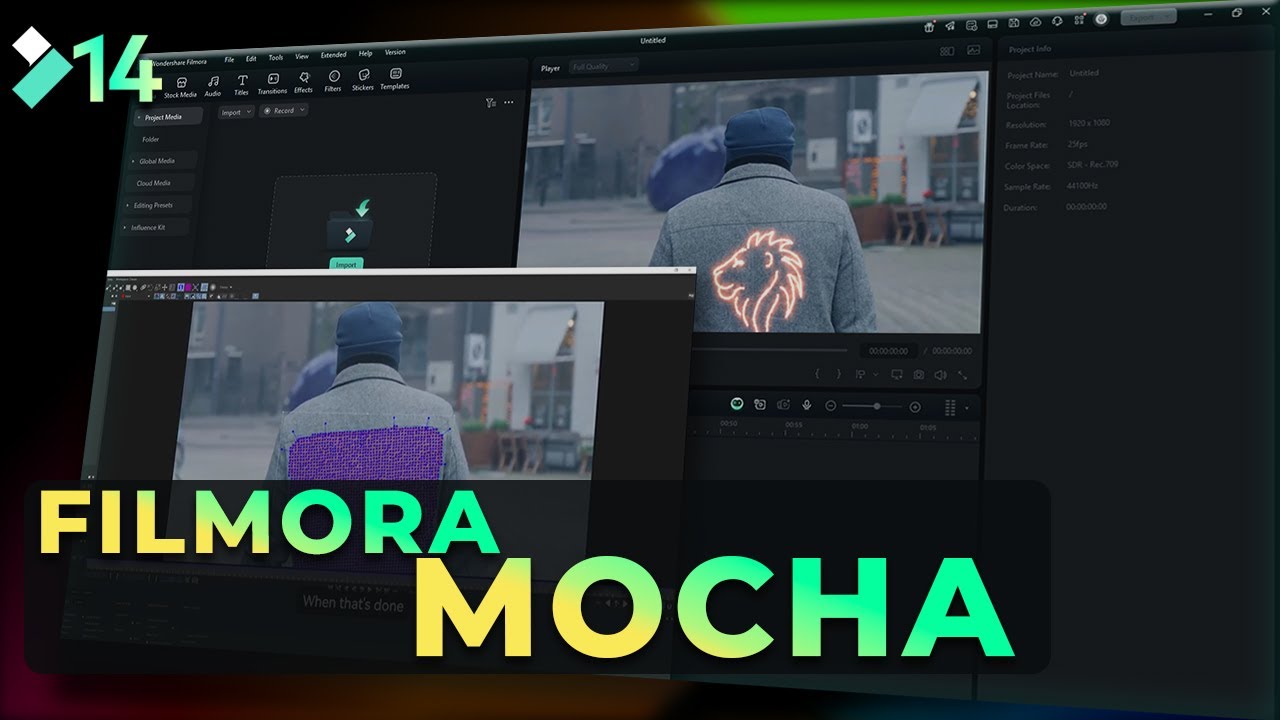
Task: Open the Record dropdown
Action: (284, 110)
